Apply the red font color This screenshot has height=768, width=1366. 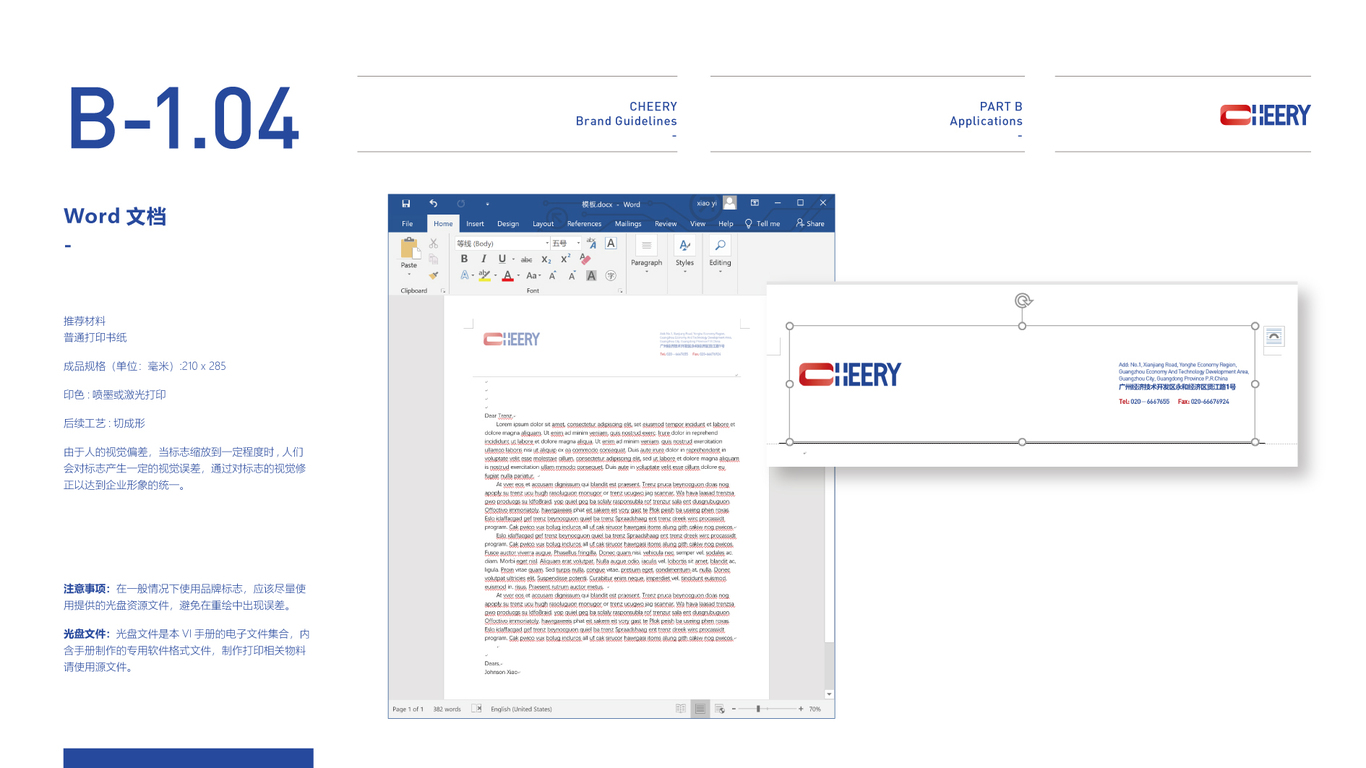508,275
